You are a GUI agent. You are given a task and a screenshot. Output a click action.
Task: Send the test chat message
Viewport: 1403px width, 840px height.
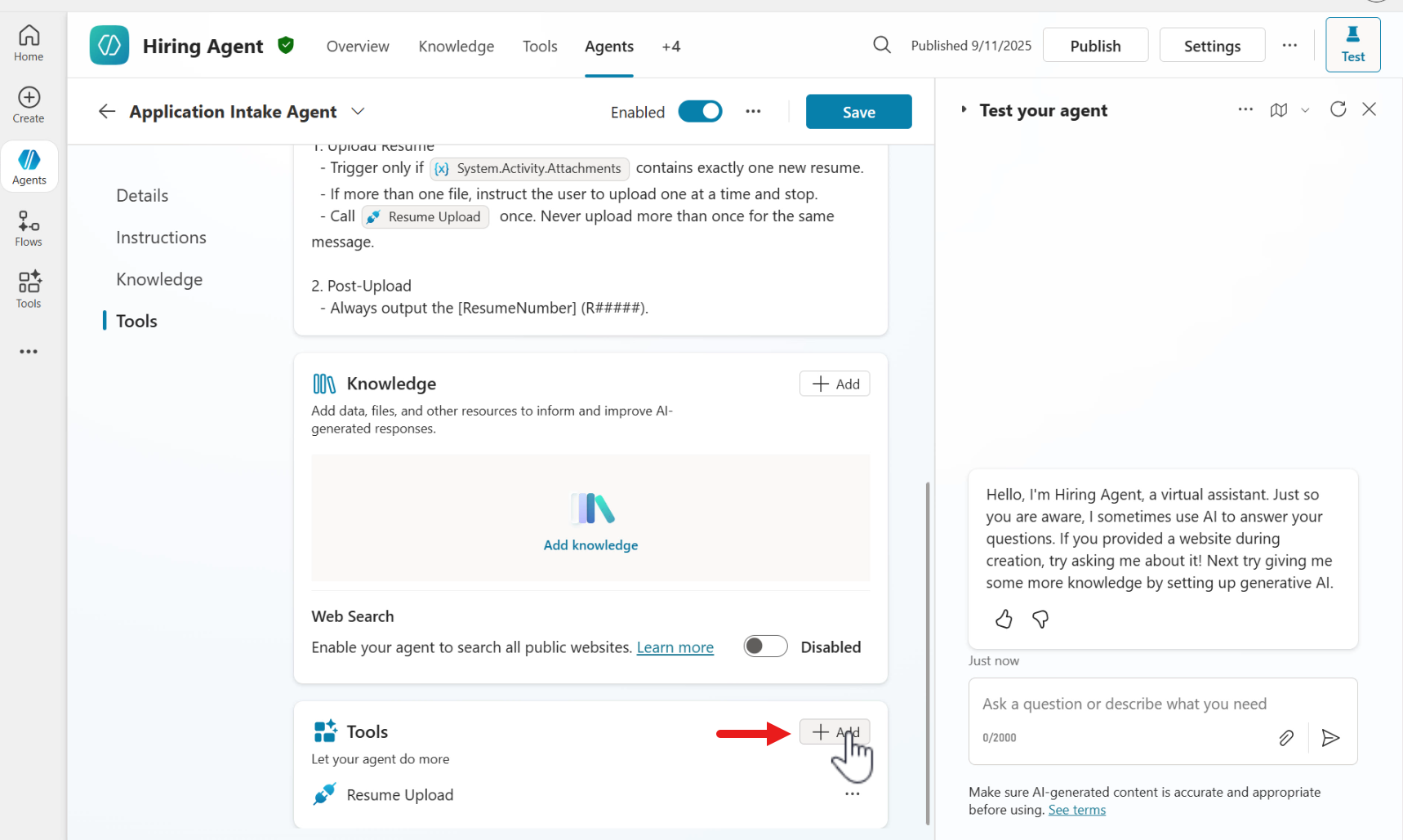[1330, 738]
